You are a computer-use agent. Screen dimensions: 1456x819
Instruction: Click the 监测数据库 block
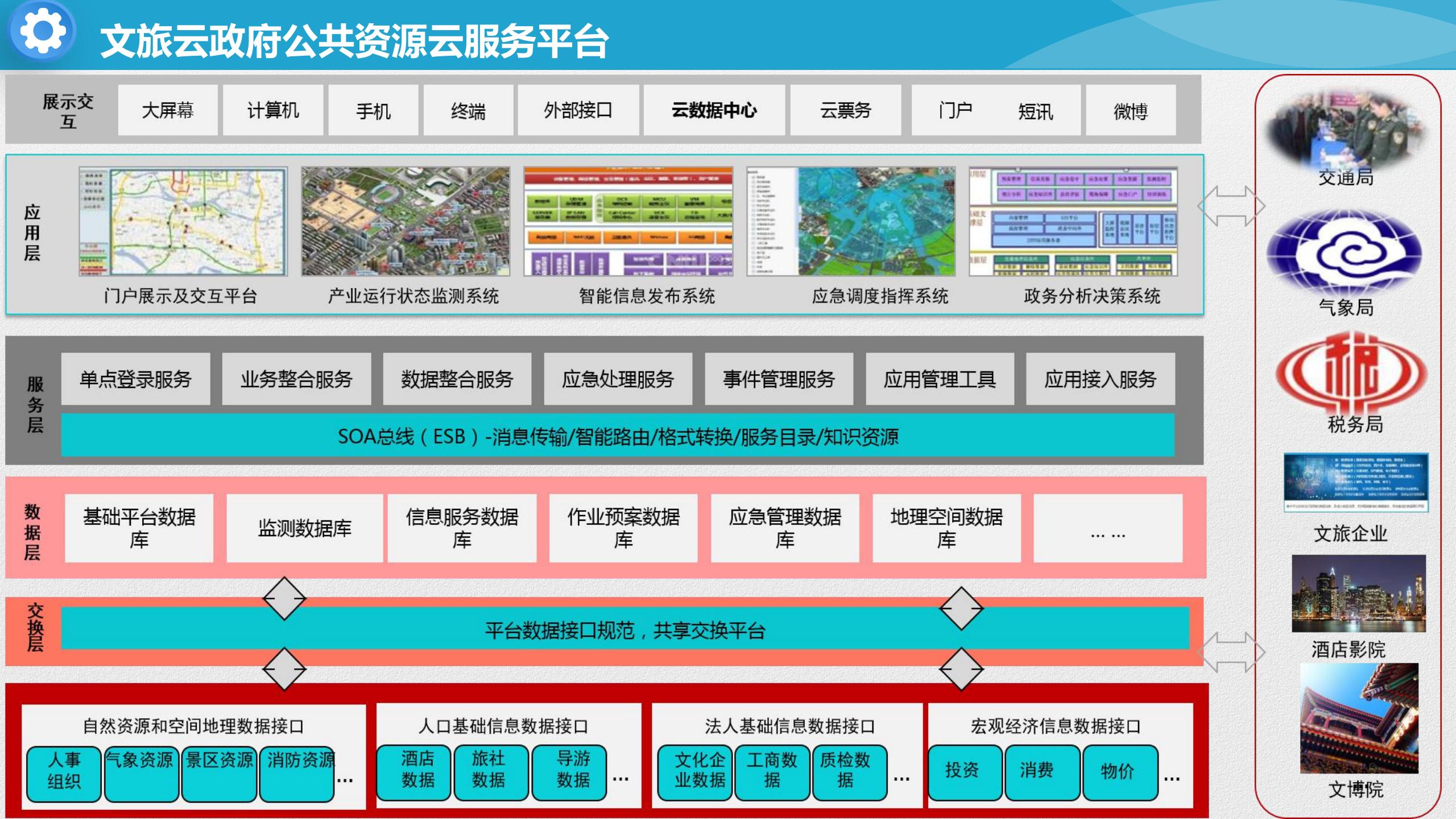[x=304, y=528]
